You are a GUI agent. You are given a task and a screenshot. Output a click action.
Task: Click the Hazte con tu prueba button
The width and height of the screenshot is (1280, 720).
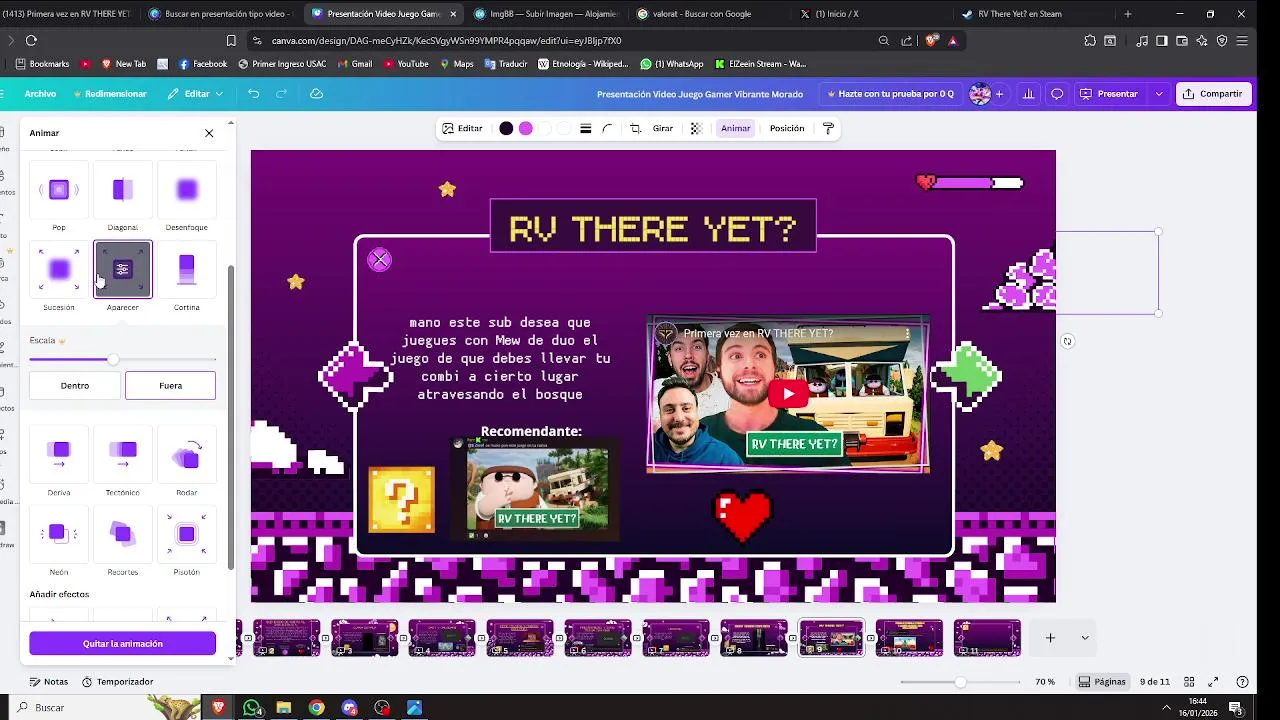tap(890, 94)
